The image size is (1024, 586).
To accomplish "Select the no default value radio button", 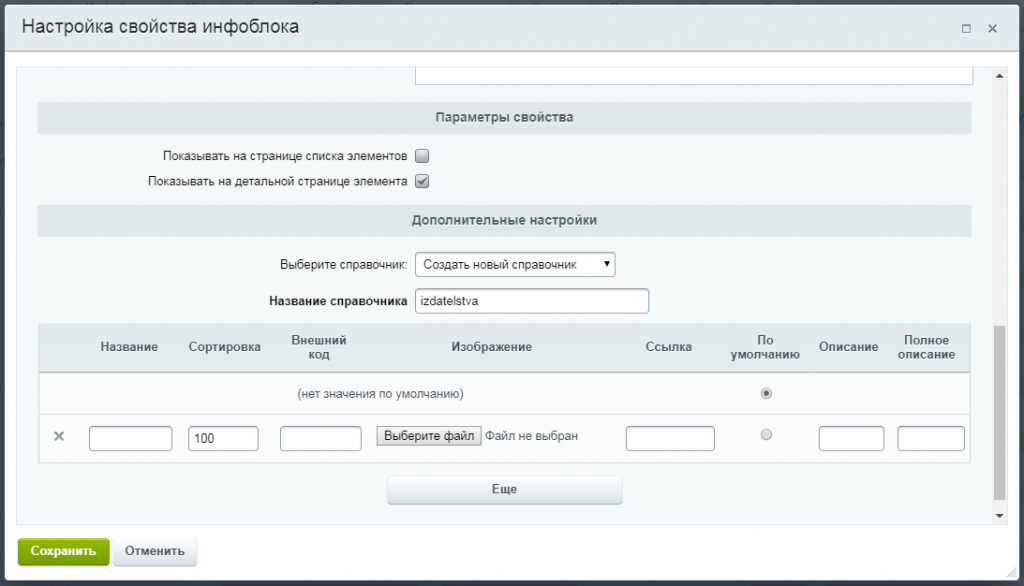I will (766, 393).
